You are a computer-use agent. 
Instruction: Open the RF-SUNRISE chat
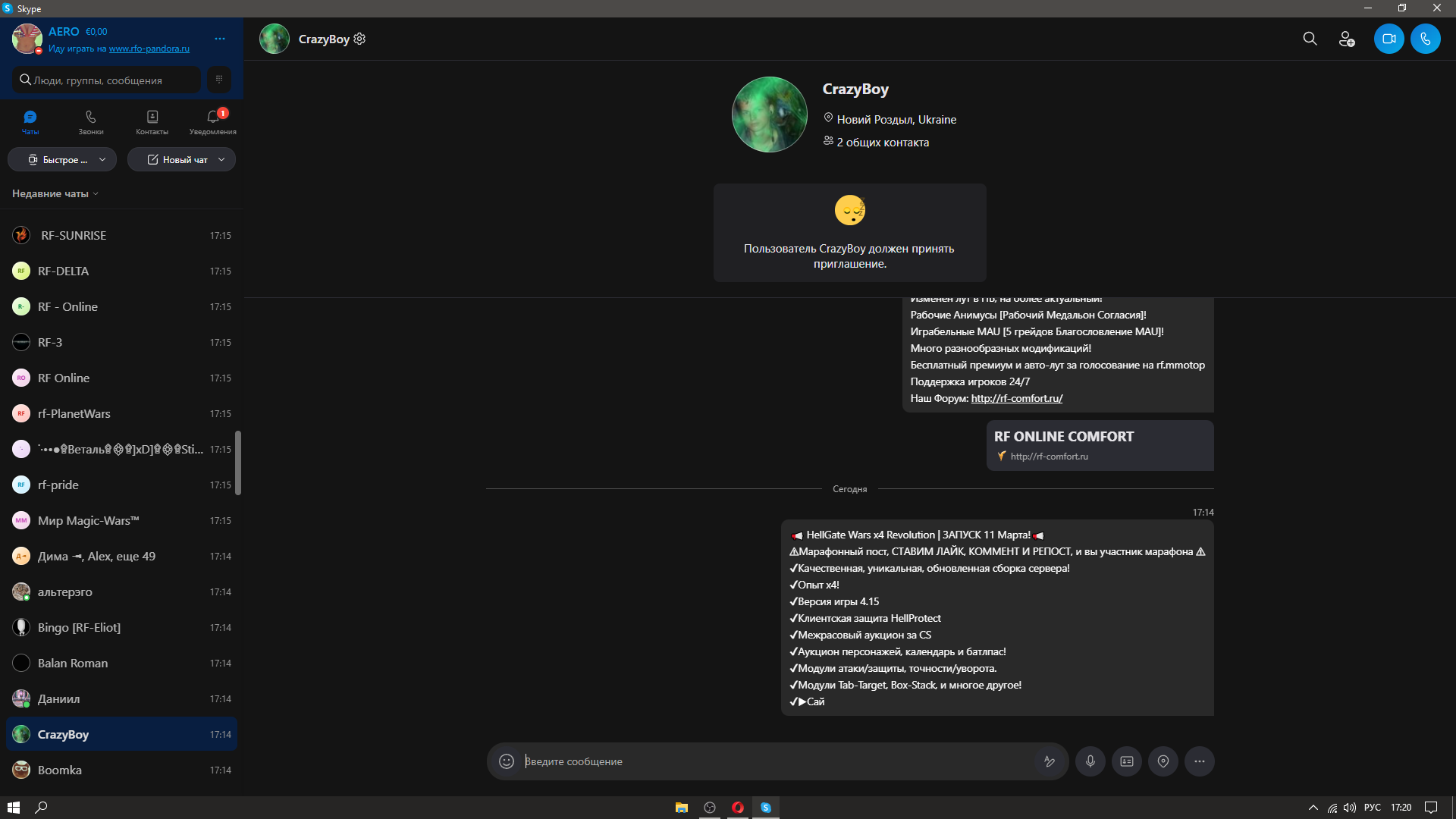pos(121,235)
